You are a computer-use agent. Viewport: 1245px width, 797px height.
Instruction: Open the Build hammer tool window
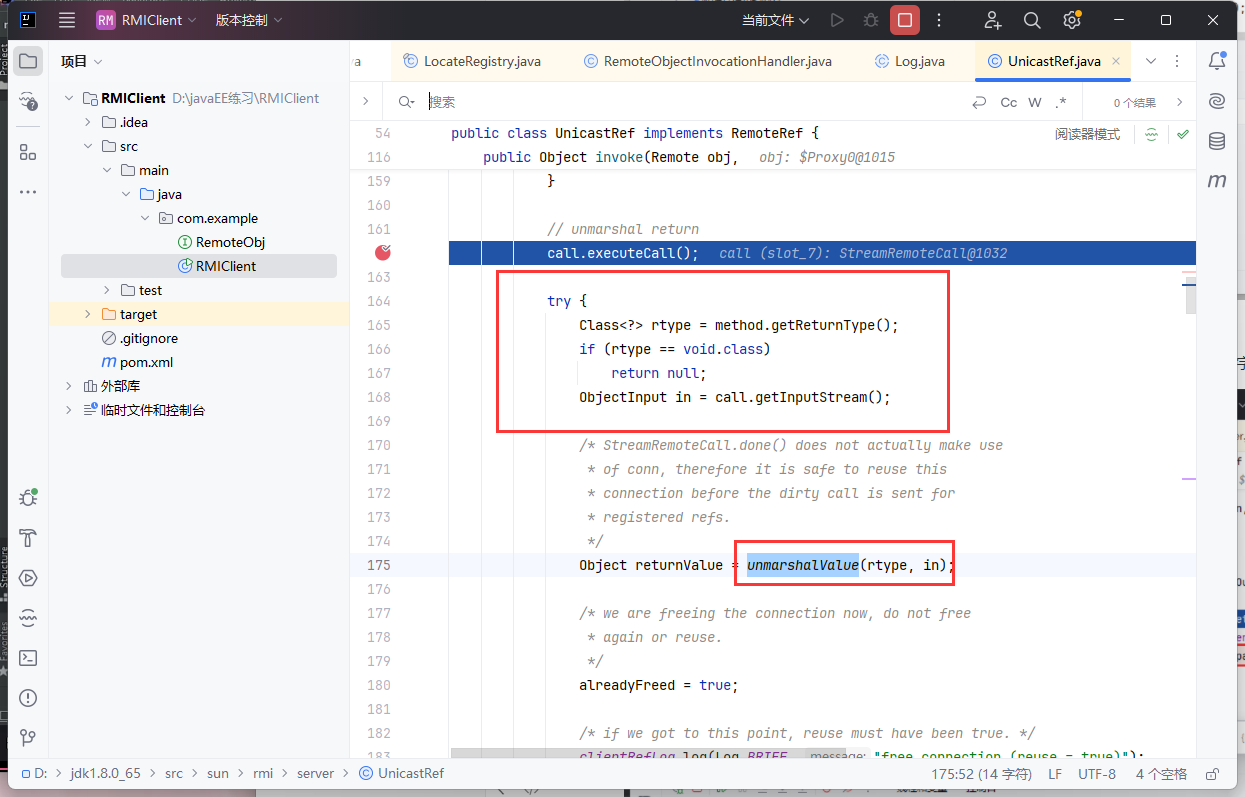coord(28,538)
